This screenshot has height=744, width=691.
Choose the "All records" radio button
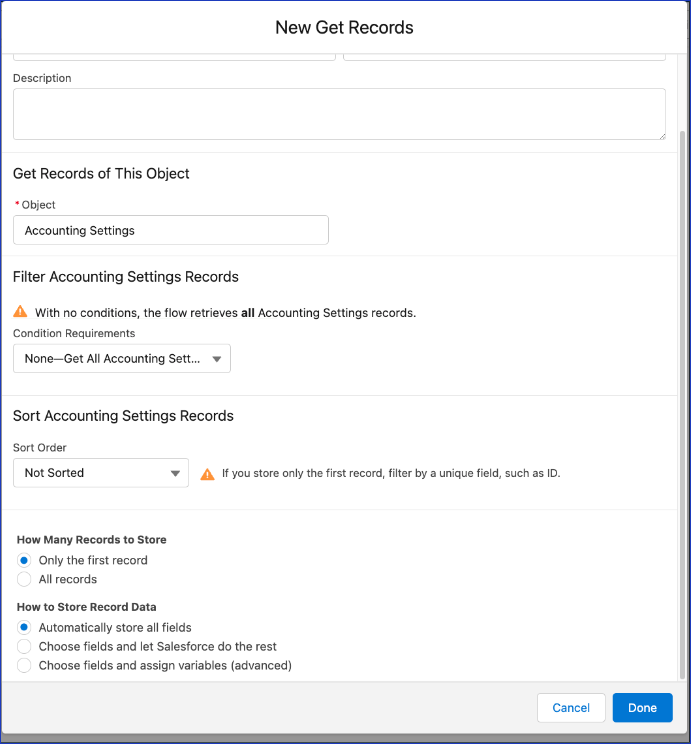(x=24, y=579)
